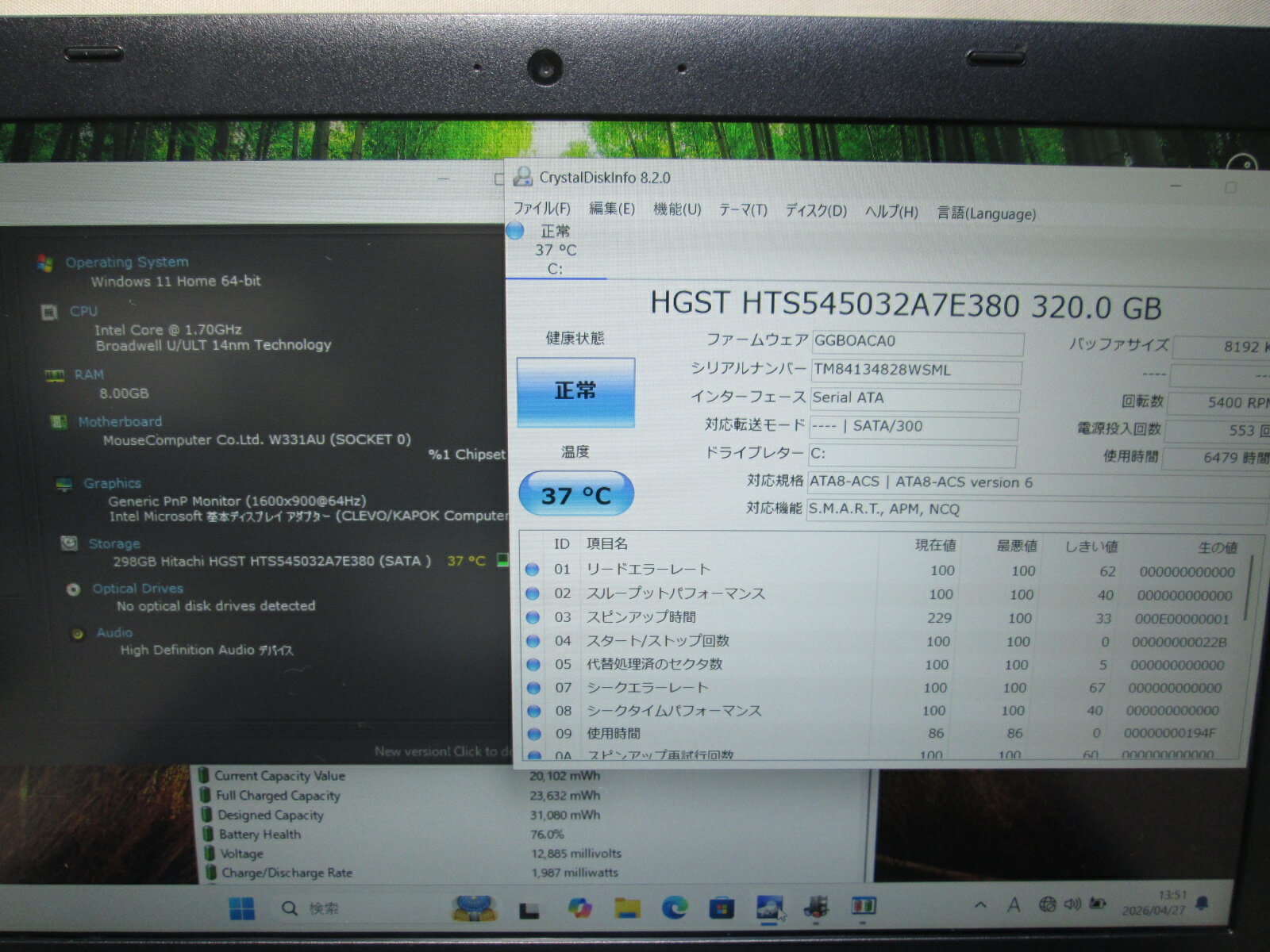Show hidden system tray icons

(981, 905)
